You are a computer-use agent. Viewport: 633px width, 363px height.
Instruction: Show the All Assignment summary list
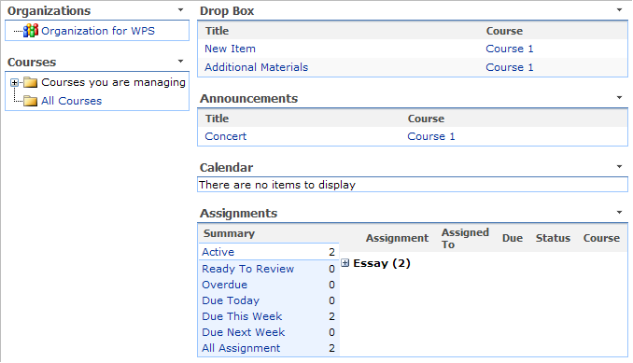point(241,348)
